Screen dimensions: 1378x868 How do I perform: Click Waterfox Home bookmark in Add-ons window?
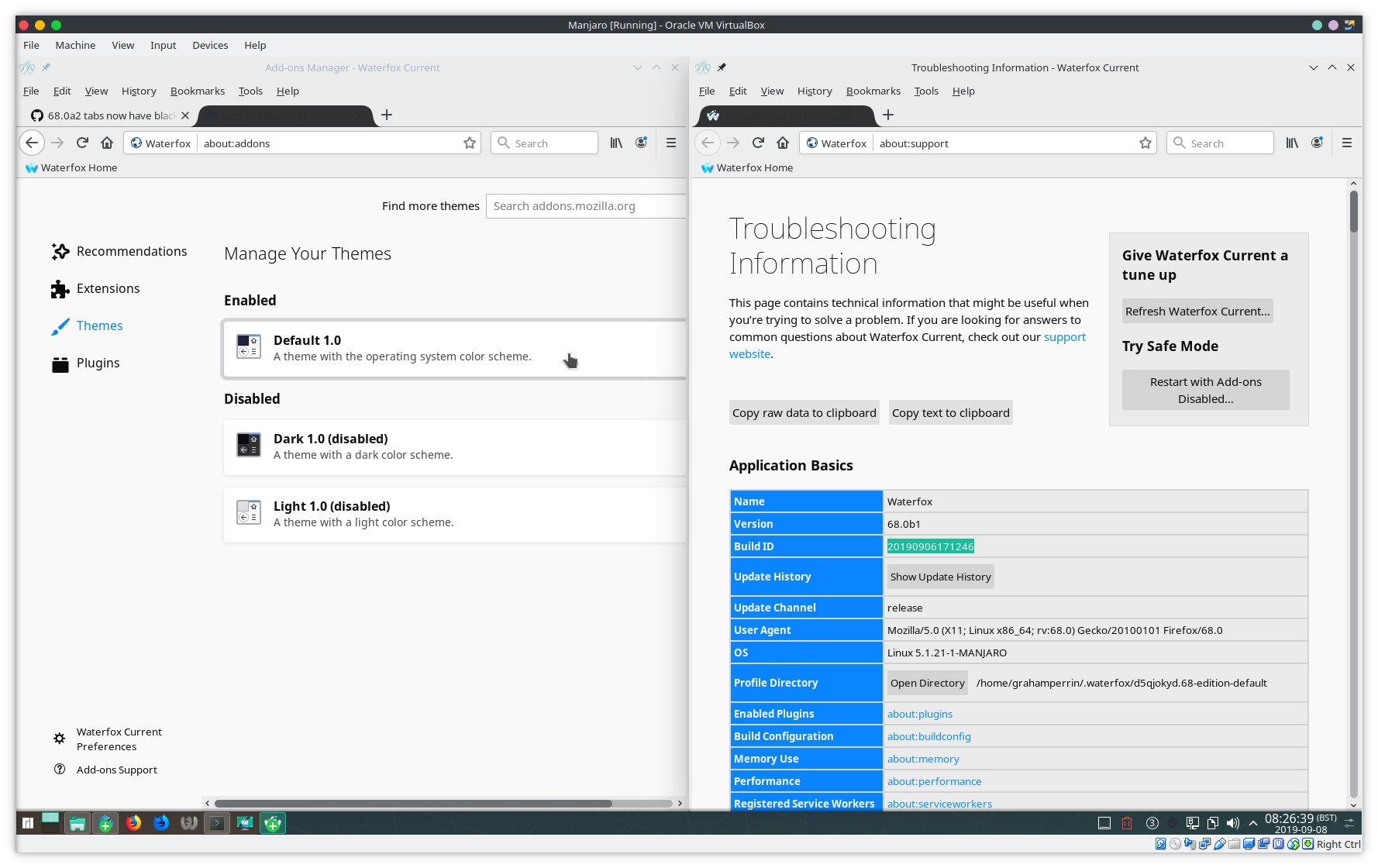[x=71, y=167]
